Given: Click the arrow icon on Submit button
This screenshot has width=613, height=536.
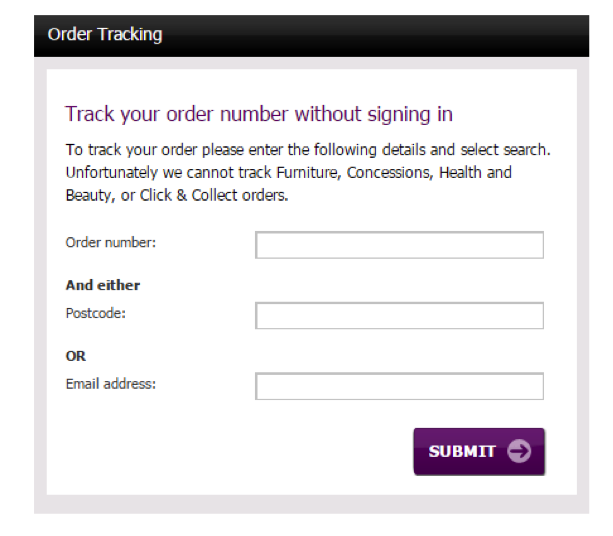Looking at the screenshot, I should pyautogui.click(x=519, y=451).
